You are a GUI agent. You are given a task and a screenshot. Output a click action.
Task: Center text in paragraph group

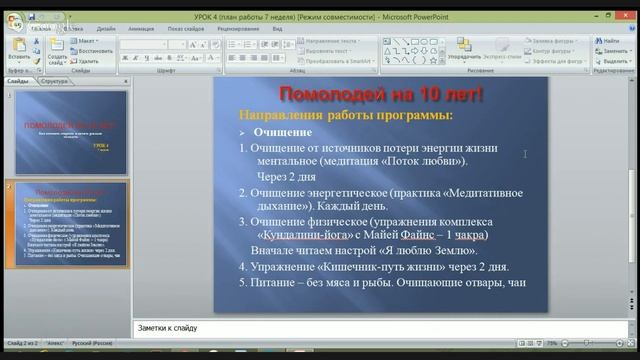pyautogui.click(x=243, y=58)
